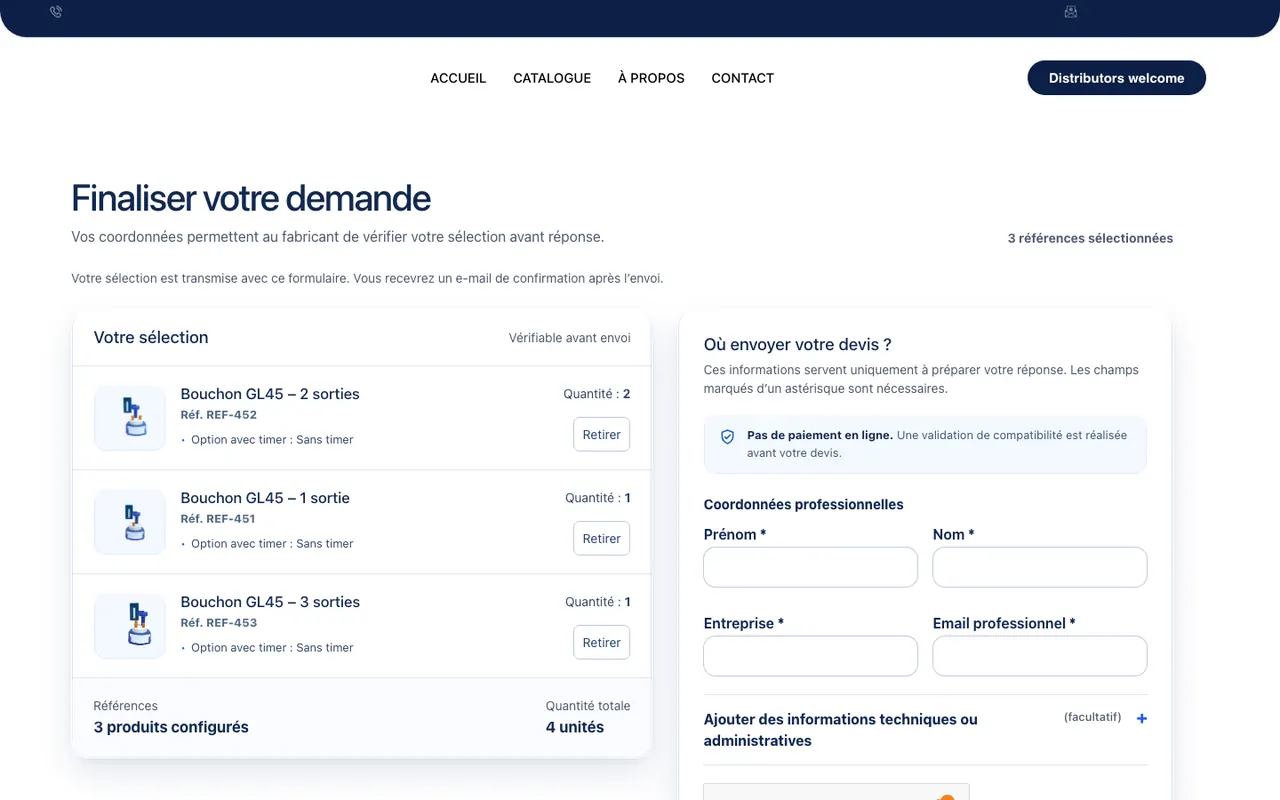Image resolution: width=1280 pixels, height=800 pixels.
Task: Click "Bouchon GL45 – 3 sorties" title
Action: point(270,602)
